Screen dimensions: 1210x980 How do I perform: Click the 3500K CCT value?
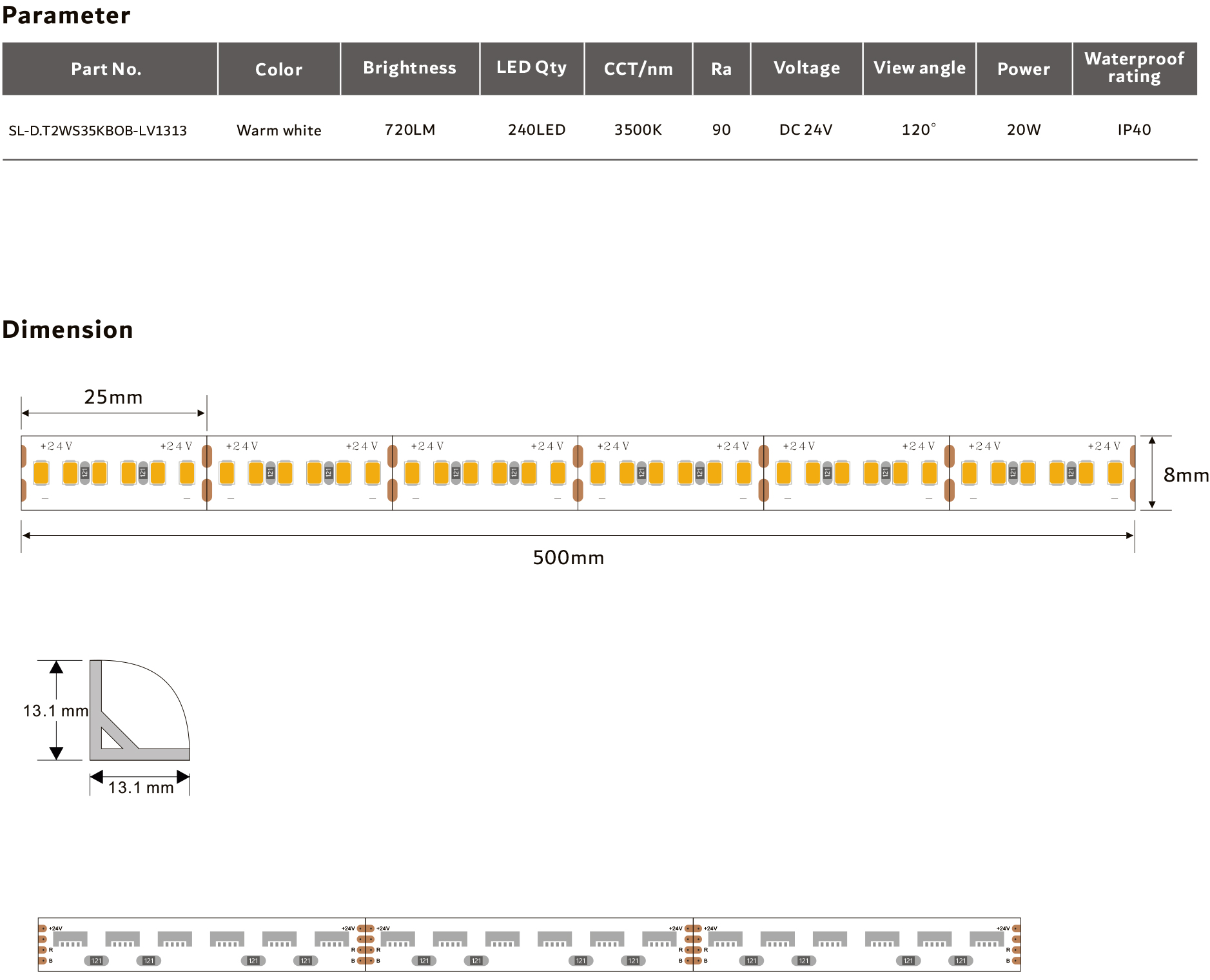[x=638, y=130]
